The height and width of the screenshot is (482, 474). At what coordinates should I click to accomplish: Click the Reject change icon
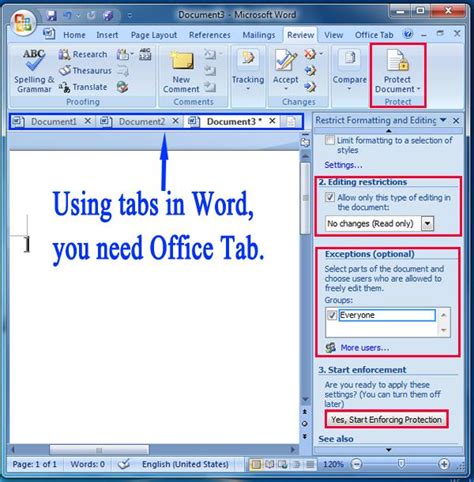click(x=310, y=54)
